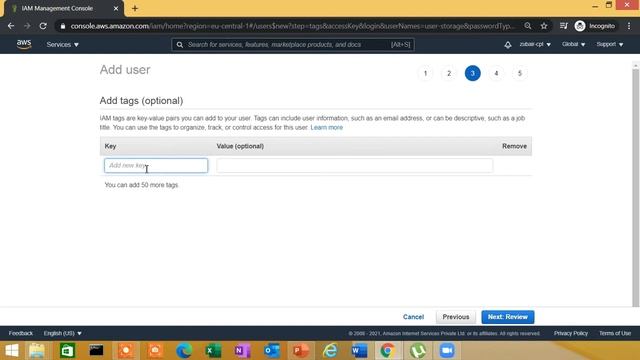640x360 pixels.
Task: Open Chrome three-dot menu
Action: tap(629, 26)
